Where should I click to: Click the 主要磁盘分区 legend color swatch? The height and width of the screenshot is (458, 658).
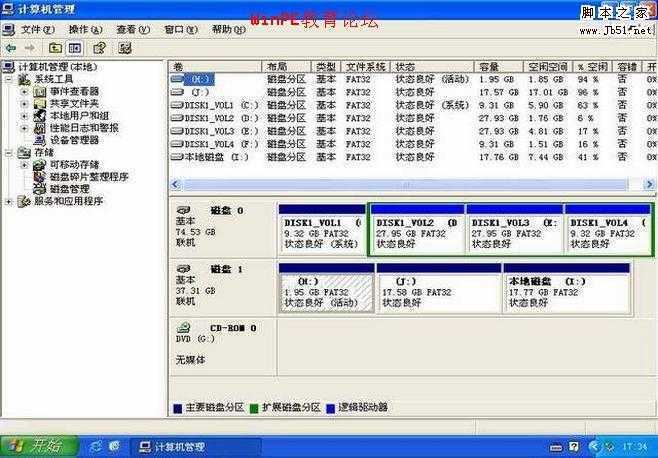click(178, 408)
